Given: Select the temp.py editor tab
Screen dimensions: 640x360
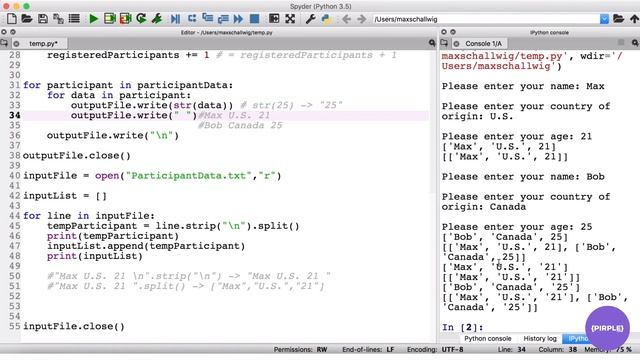Looking at the screenshot, I should (43, 44).
